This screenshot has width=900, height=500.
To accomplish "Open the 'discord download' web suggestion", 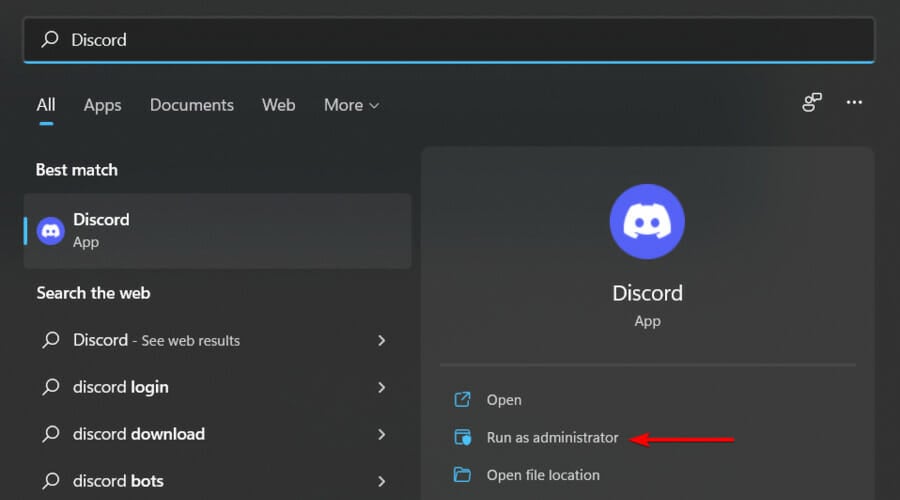I will click(x=218, y=434).
